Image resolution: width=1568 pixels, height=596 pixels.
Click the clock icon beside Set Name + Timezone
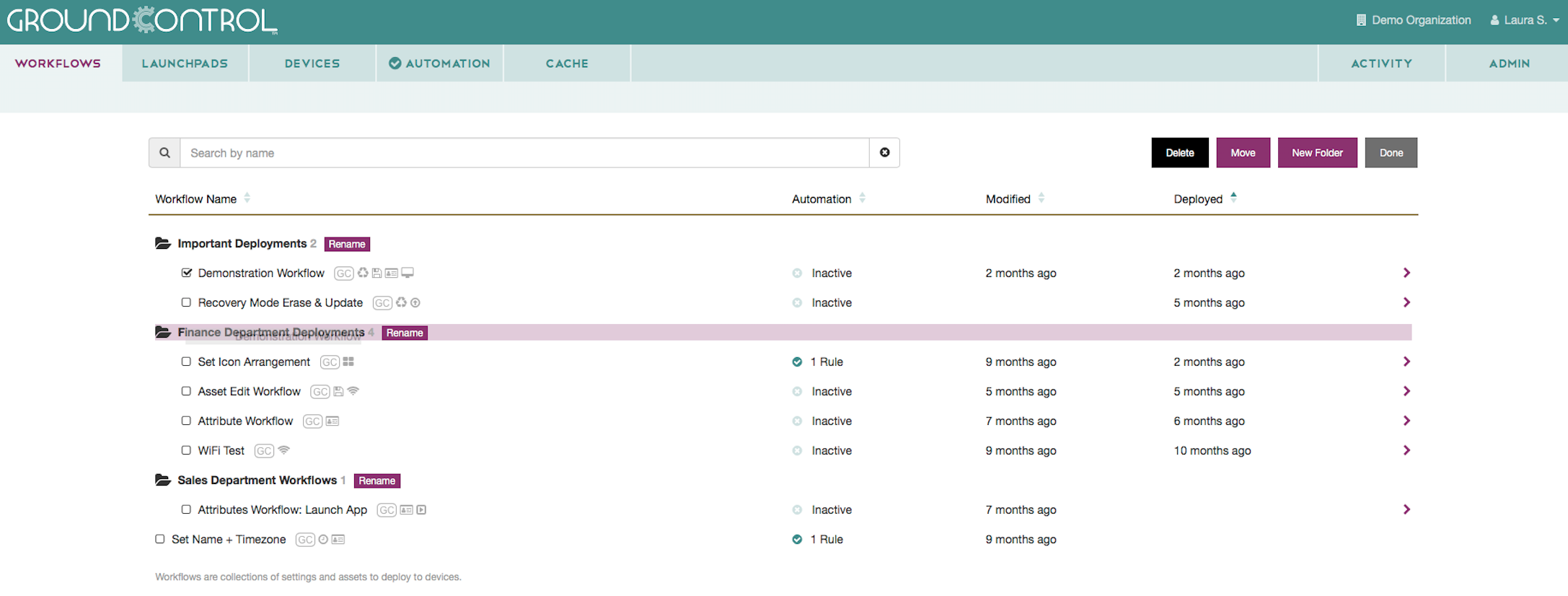click(323, 539)
